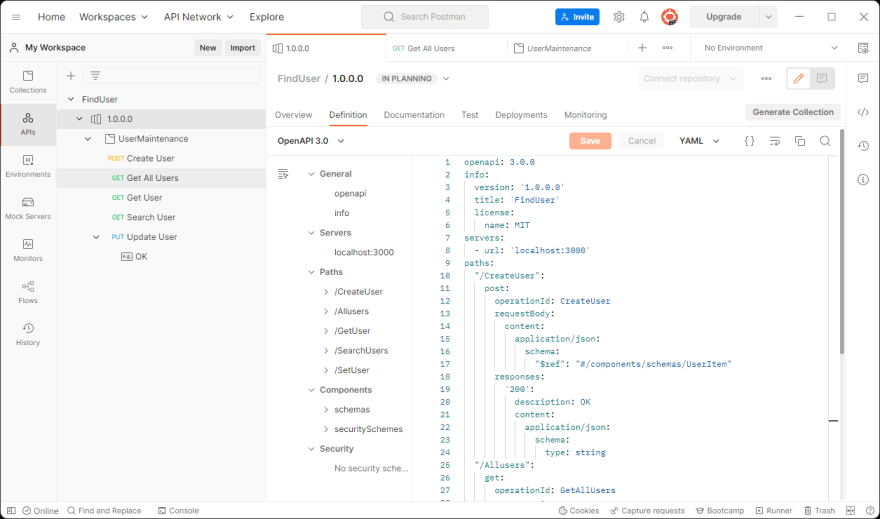This screenshot has height=519, width=880.
Task: Toggle the outline panel icon
Action: click(283, 174)
